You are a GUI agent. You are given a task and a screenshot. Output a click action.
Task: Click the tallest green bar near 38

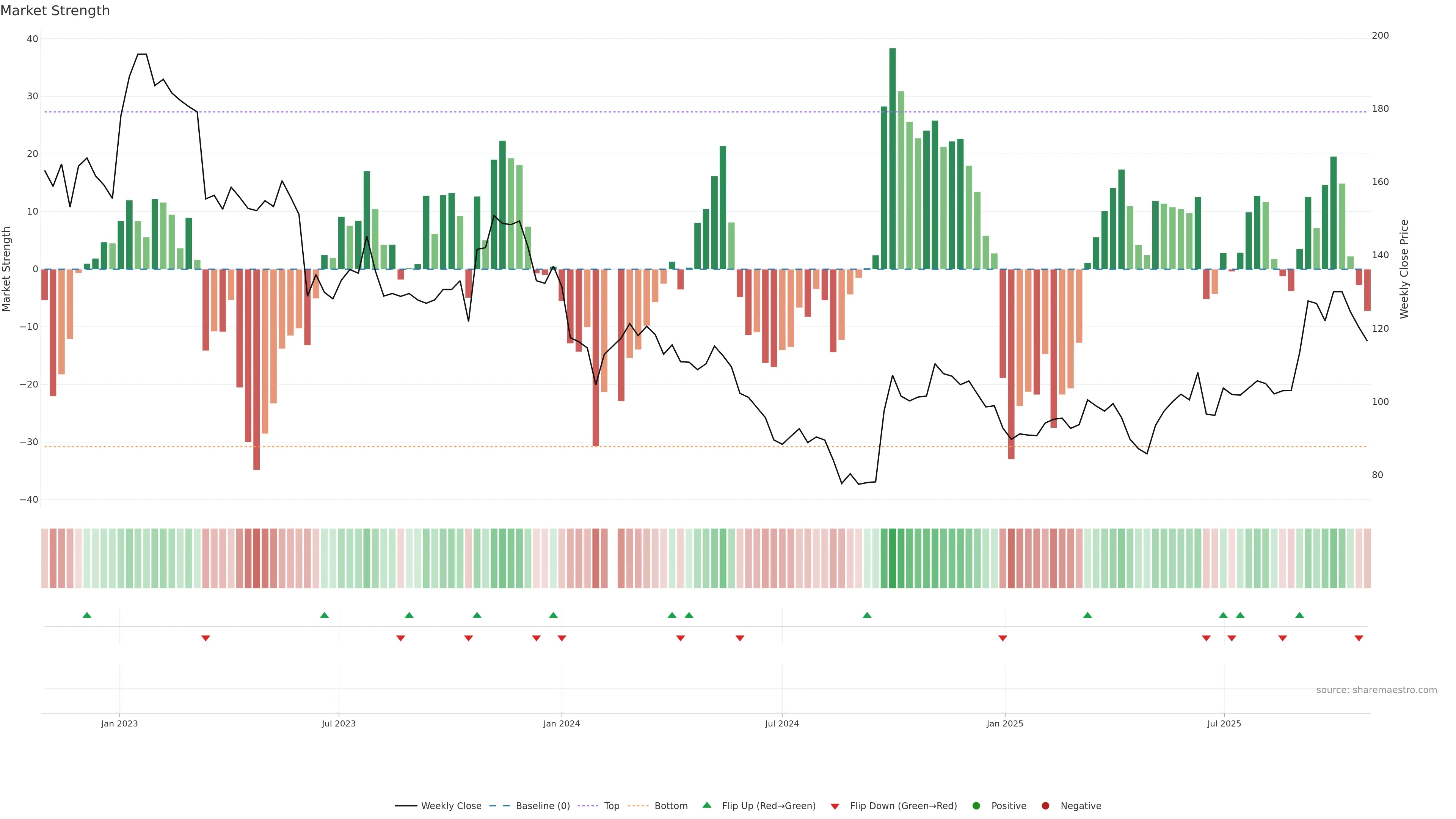pyautogui.click(x=893, y=158)
